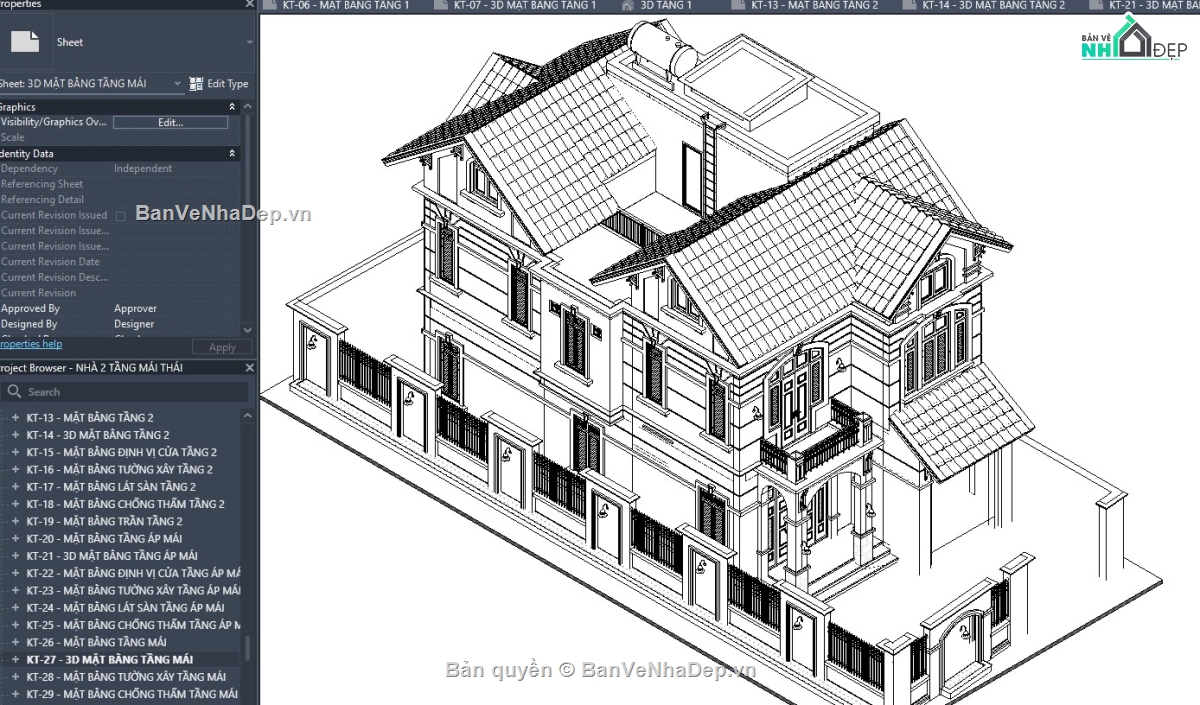Click the sheet icon on KT-14 tab
Image resolution: width=1200 pixels, height=705 pixels.
point(909,5)
